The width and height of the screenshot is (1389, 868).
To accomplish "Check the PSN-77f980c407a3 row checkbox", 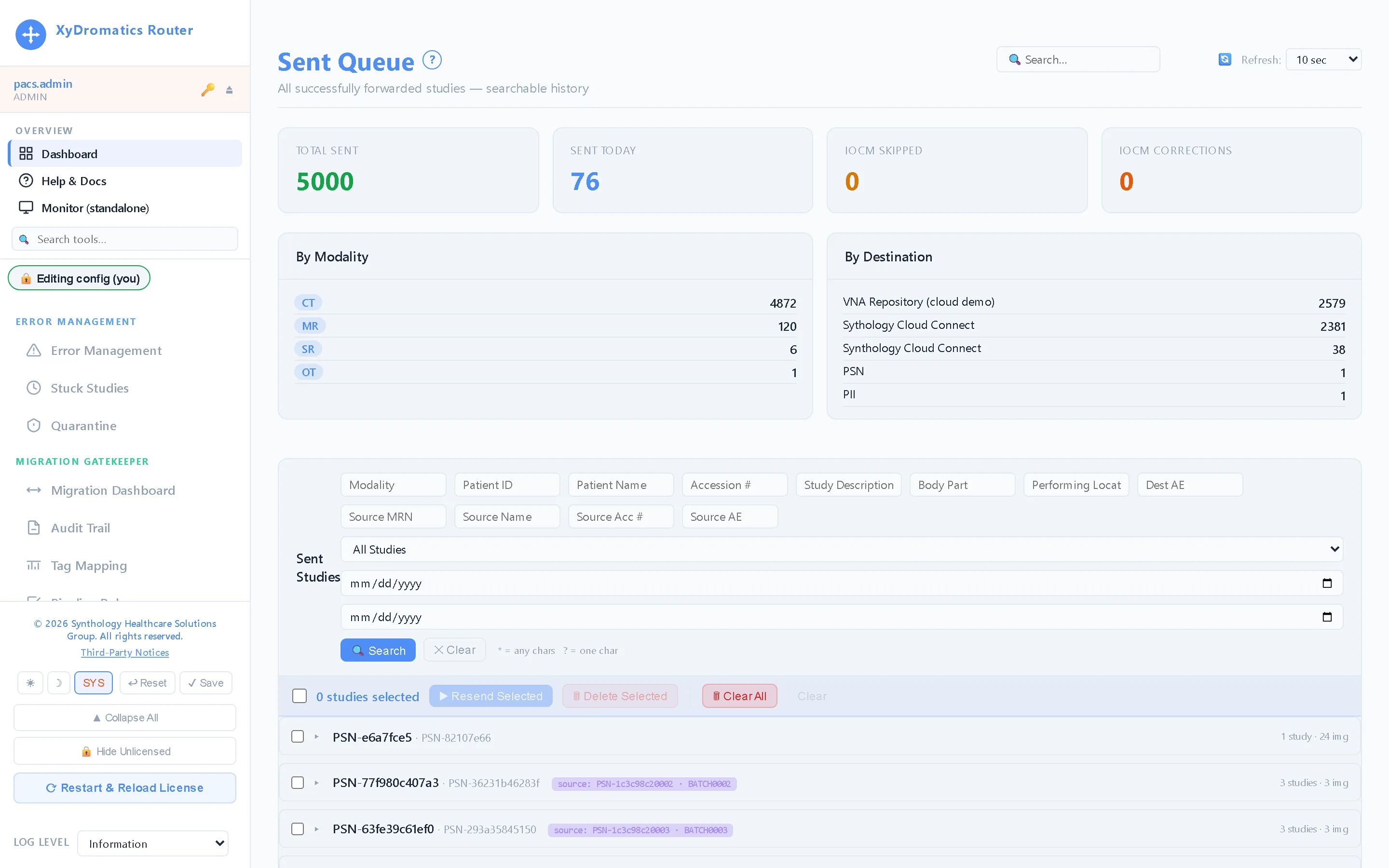I will 297,783.
